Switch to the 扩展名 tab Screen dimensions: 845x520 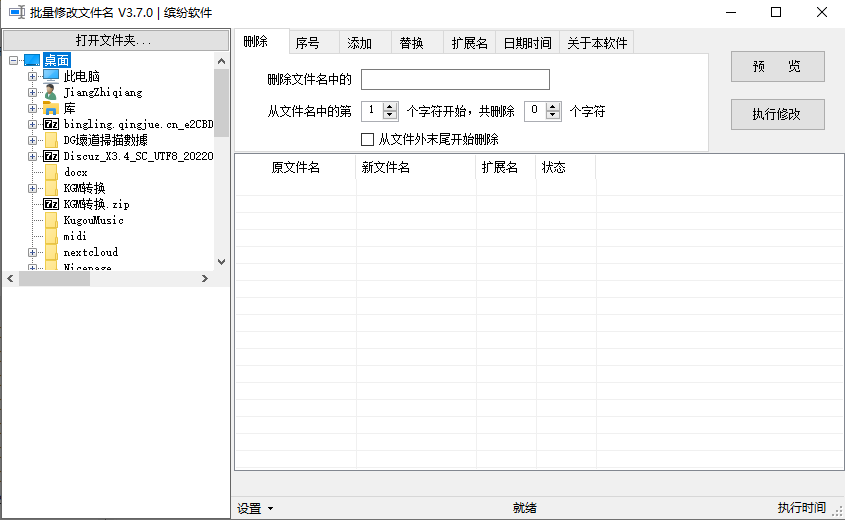pyautogui.click(x=469, y=43)
